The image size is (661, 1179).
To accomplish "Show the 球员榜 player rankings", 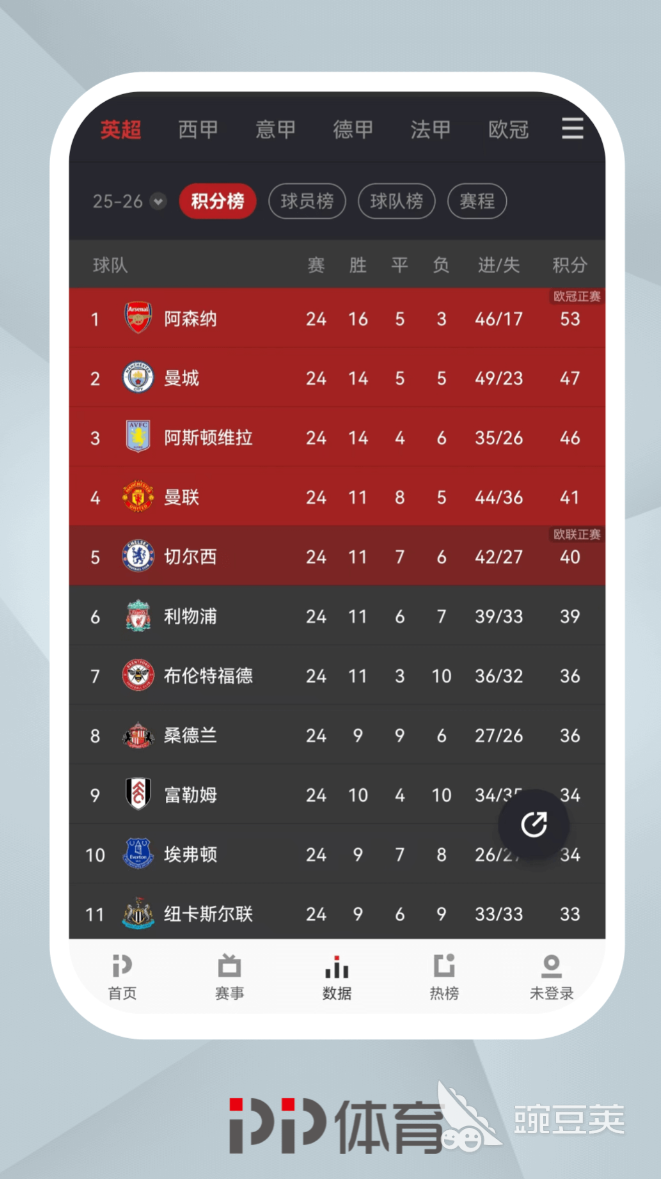I will click(307, 201).
